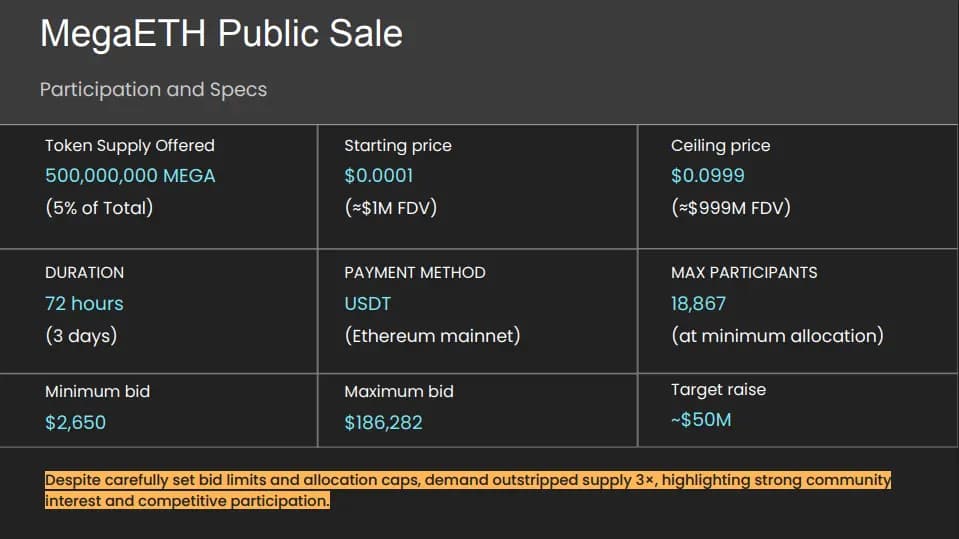Click the $0.0999 ceiling price value
Screen dimensions: 959x539
click(707, 176)
